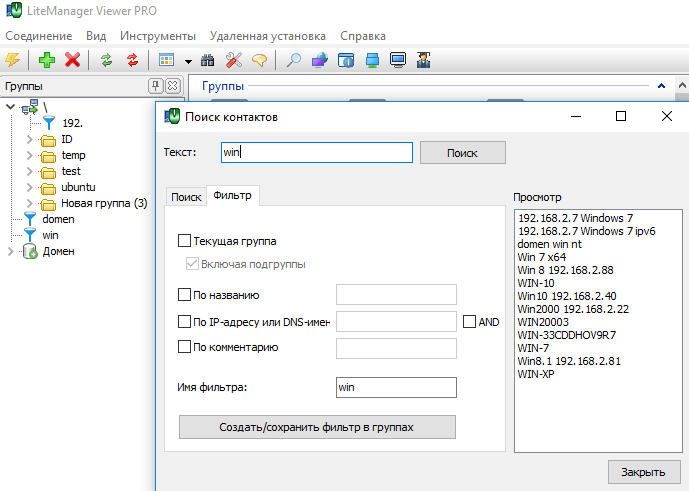Select the Домен database item
The height and width of the screenshot is (491, 689).
point(58,251)
